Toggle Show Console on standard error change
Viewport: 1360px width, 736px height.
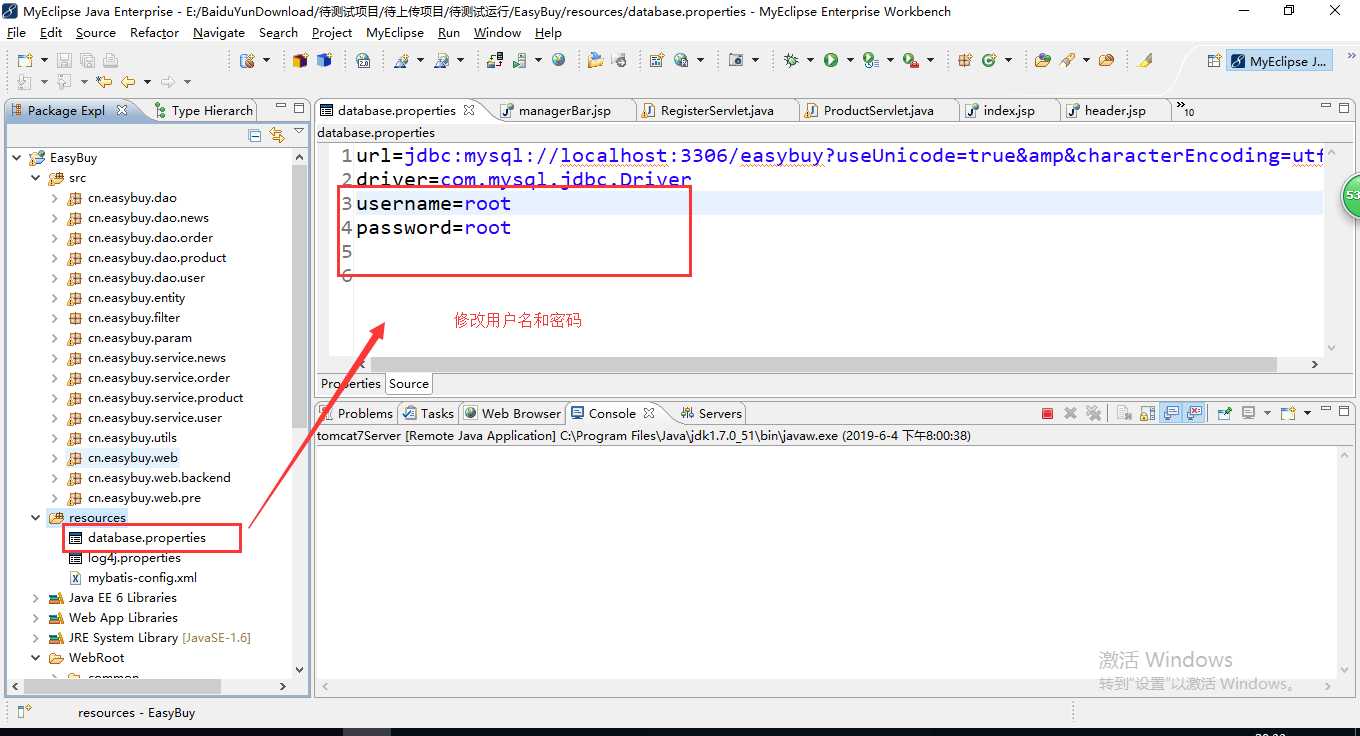(1194, 413)
